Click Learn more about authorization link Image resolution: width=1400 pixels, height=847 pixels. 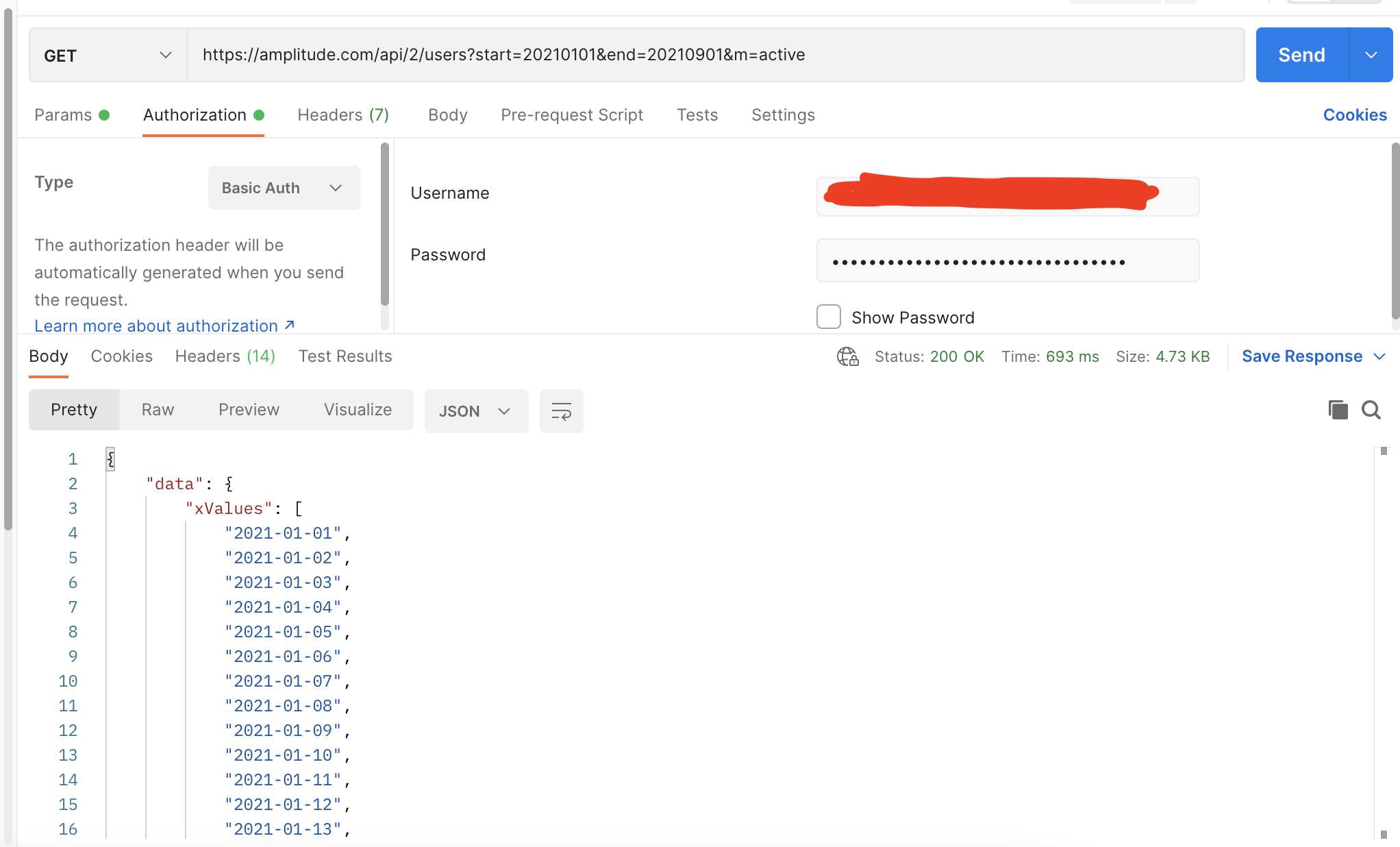coord(156,326)
